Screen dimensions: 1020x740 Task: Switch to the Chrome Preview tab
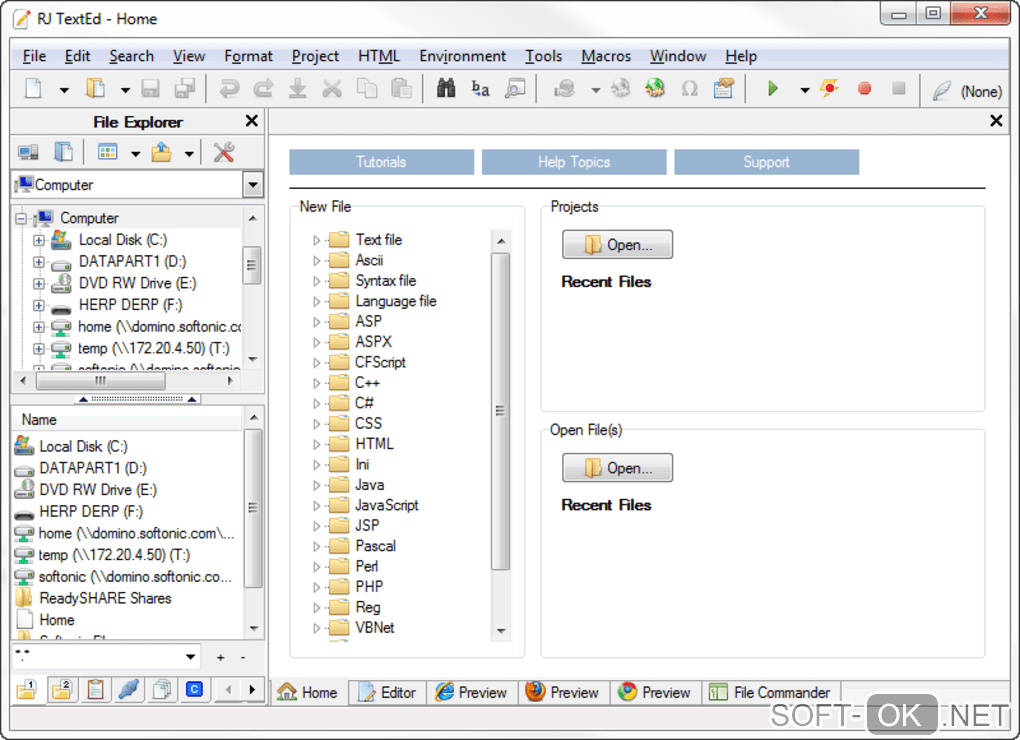click(x=655, y=693)
